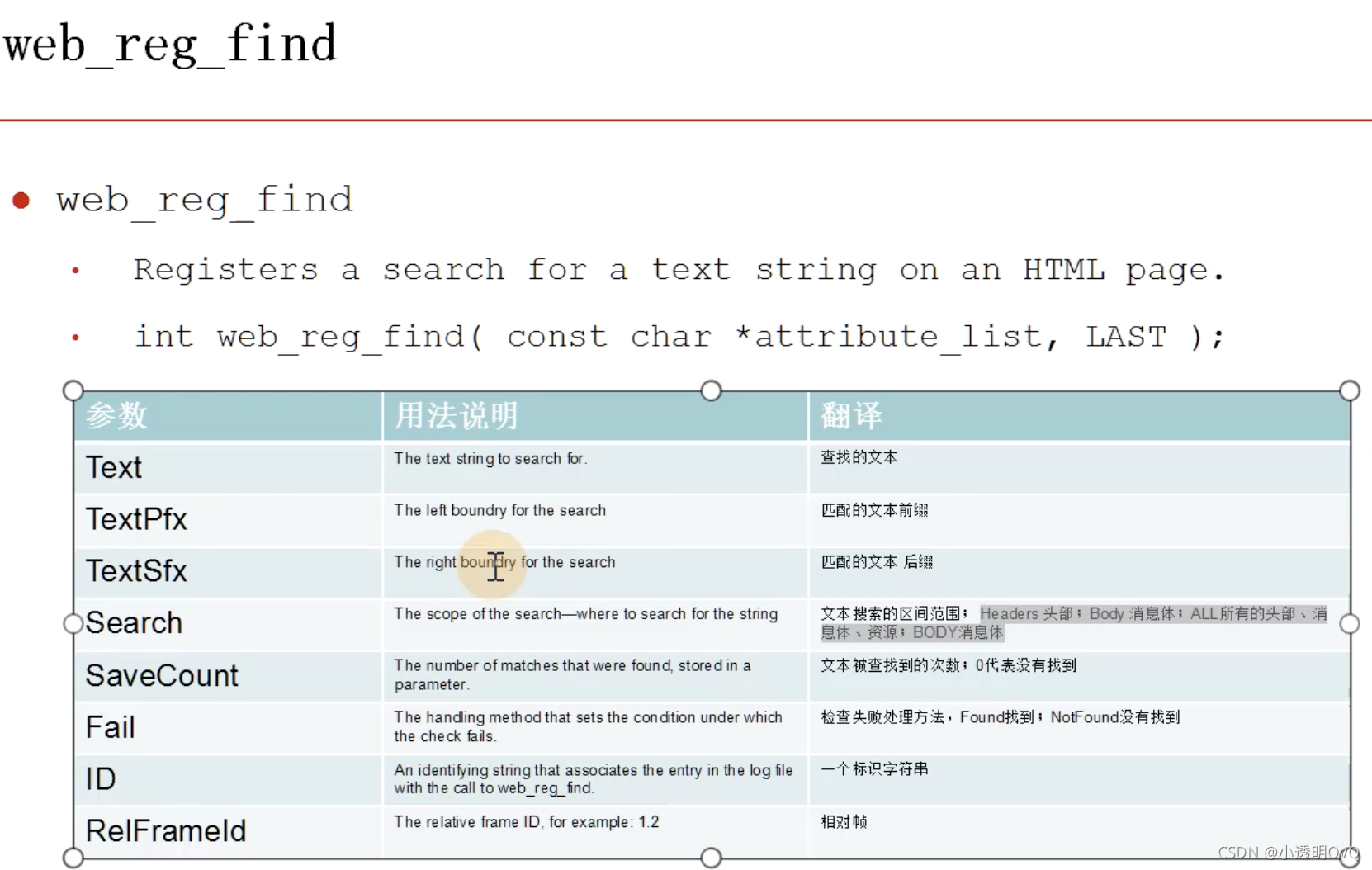Click 'The handling method that sets the condition' cell
The width and height of the screenshot is (1372, 870).
595,728
